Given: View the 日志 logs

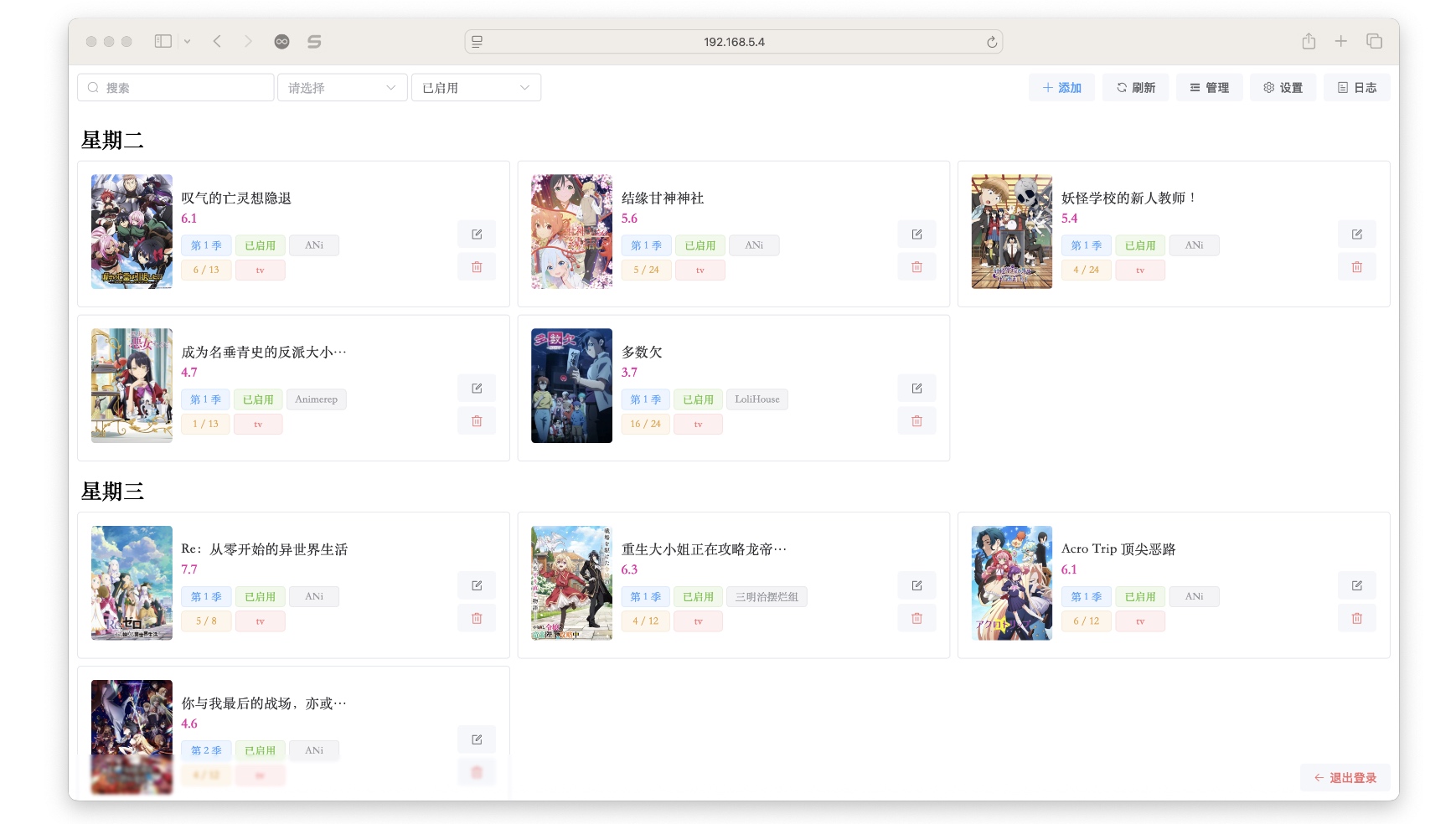Looking at the screenshot, I should 1356,88.
